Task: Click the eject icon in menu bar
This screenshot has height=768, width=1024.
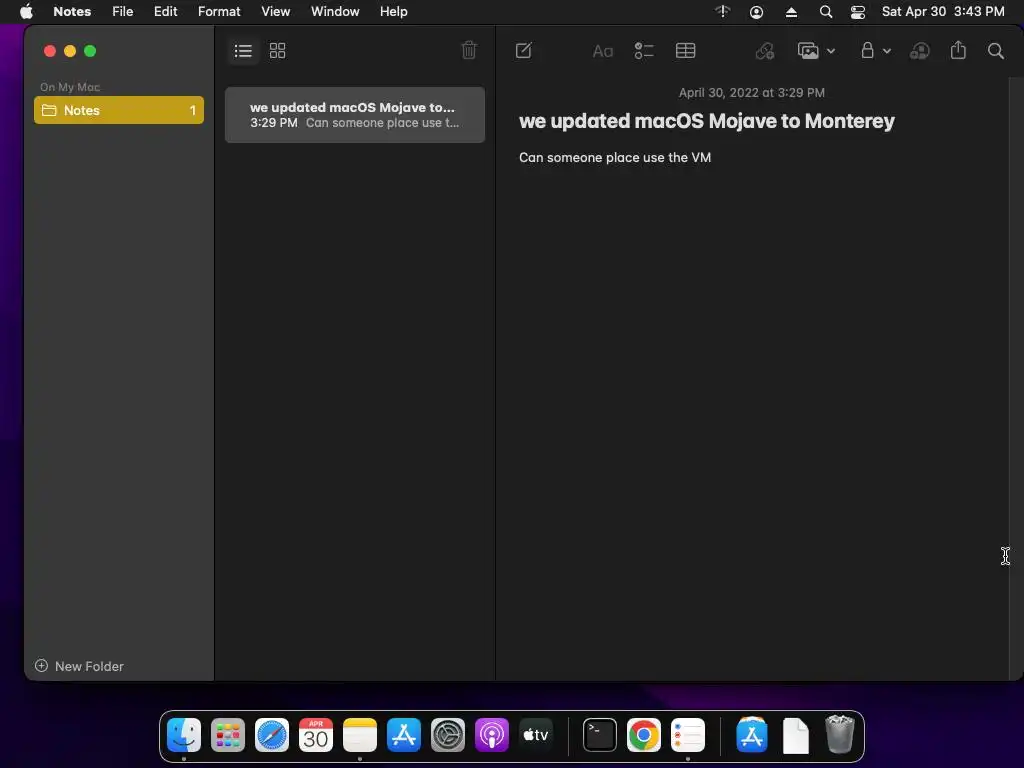Action: pos(791,12)
